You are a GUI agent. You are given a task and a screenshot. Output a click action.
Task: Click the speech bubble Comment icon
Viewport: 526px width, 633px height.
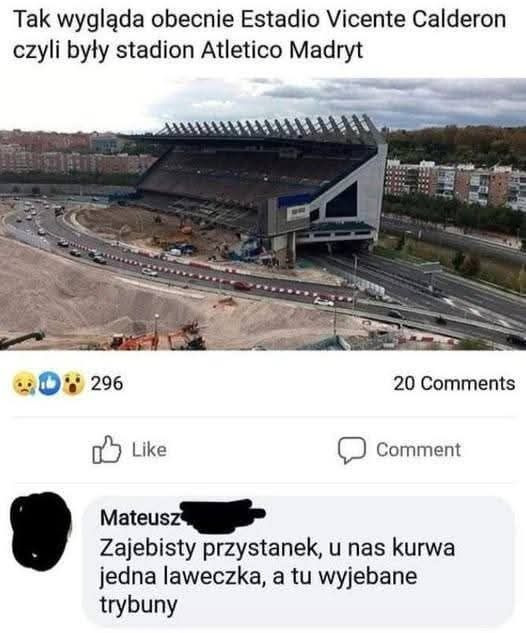pos(352,450)
